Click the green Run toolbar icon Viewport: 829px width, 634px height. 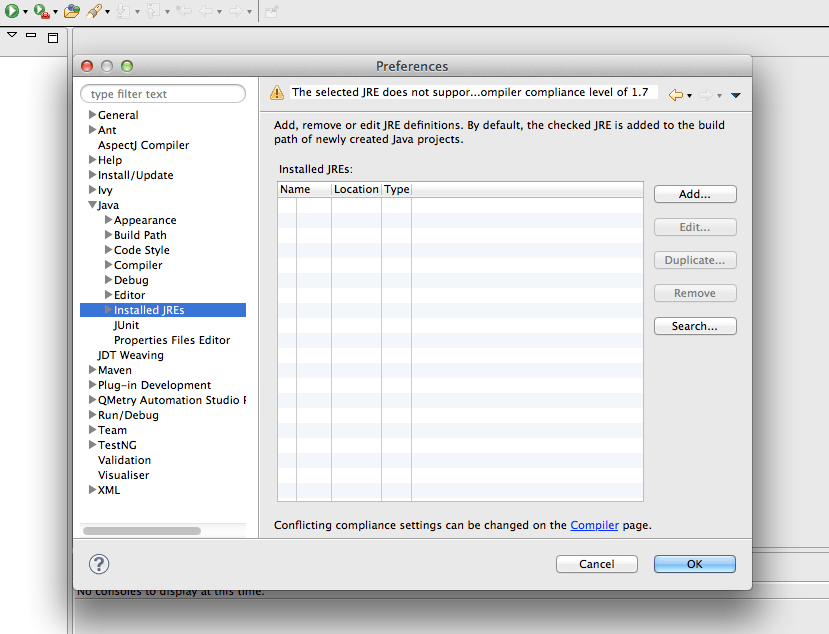click(12, 11)
